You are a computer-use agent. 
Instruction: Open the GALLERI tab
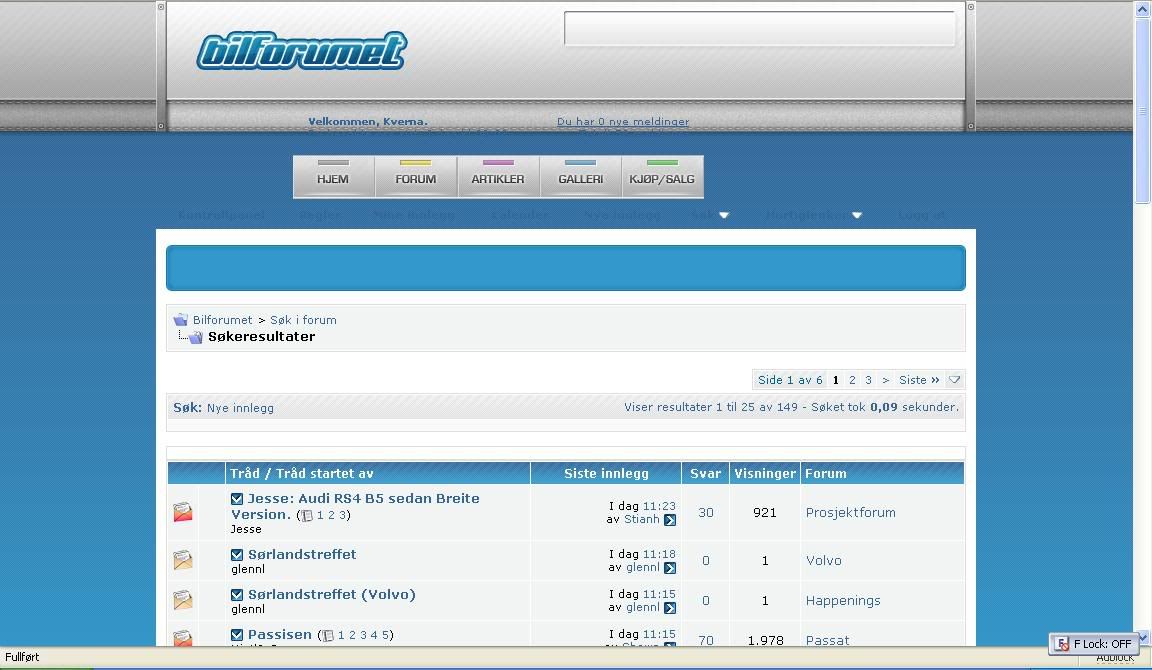pos(580,176)
